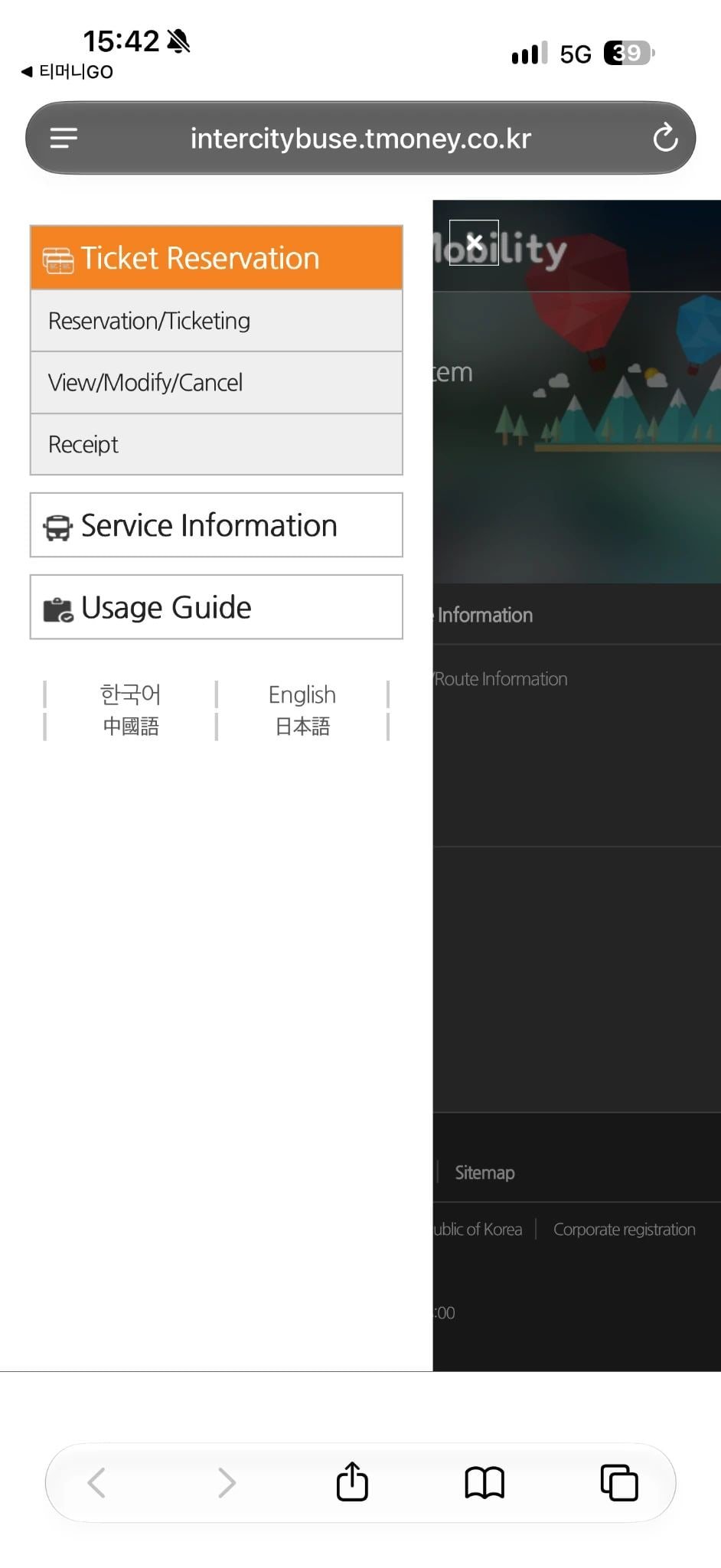The width and height of the screenshot is (721, 1568).
Task: Switch language to English
Action: tap(302, 694)
